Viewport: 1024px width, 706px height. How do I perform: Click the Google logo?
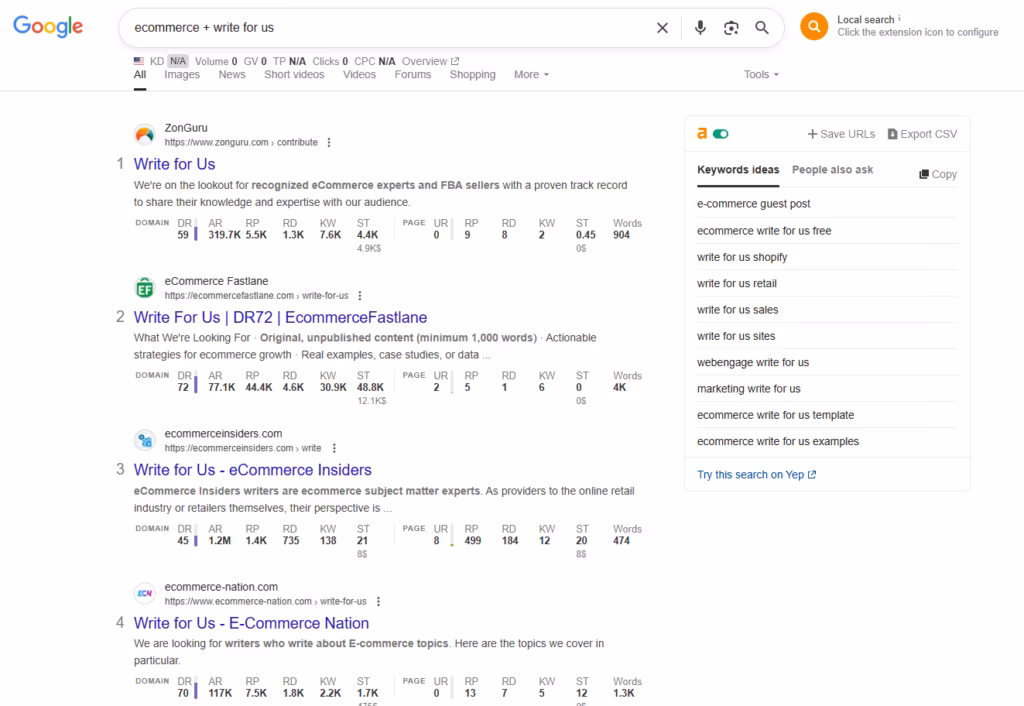48,26
